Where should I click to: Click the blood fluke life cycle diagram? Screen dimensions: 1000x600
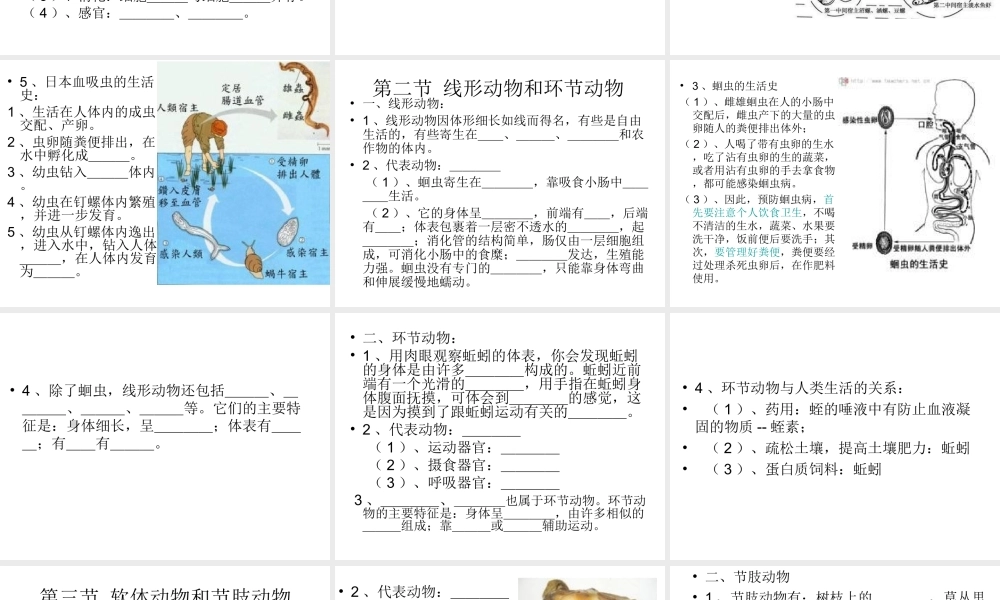click(244, 173)
